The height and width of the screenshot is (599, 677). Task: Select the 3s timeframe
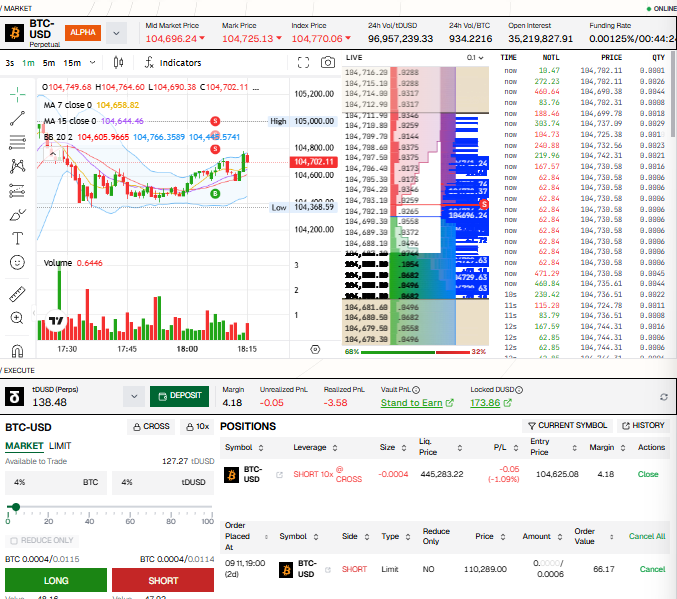point(9,63)
